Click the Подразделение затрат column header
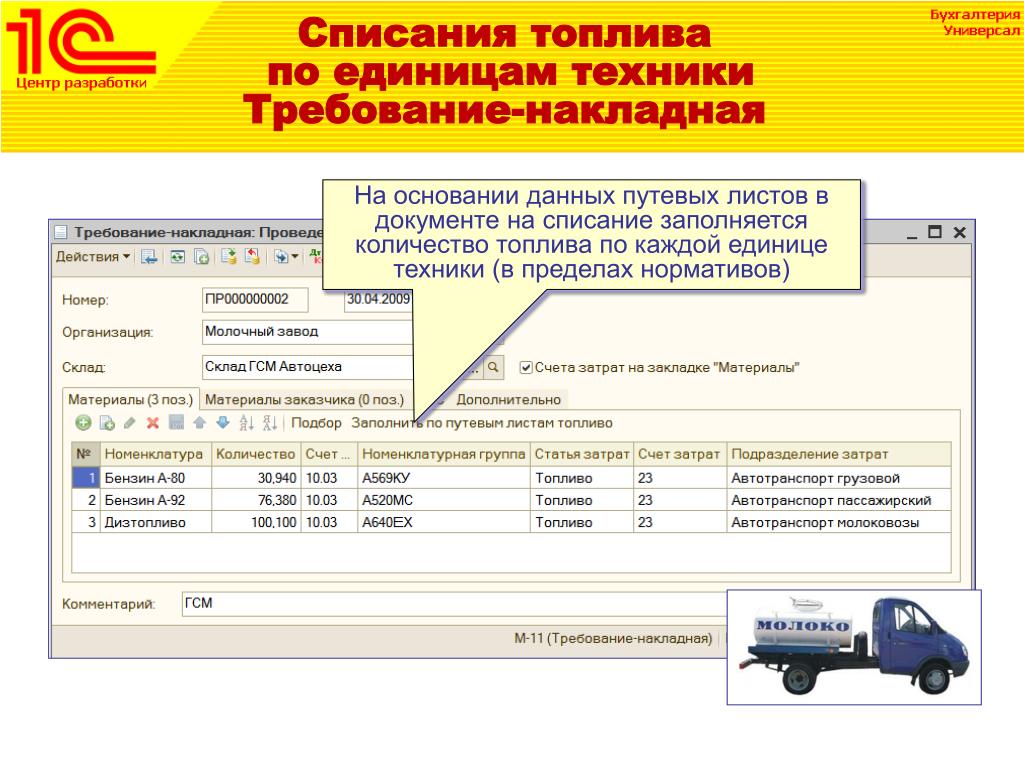1024x768 pixels. point(839,454)
